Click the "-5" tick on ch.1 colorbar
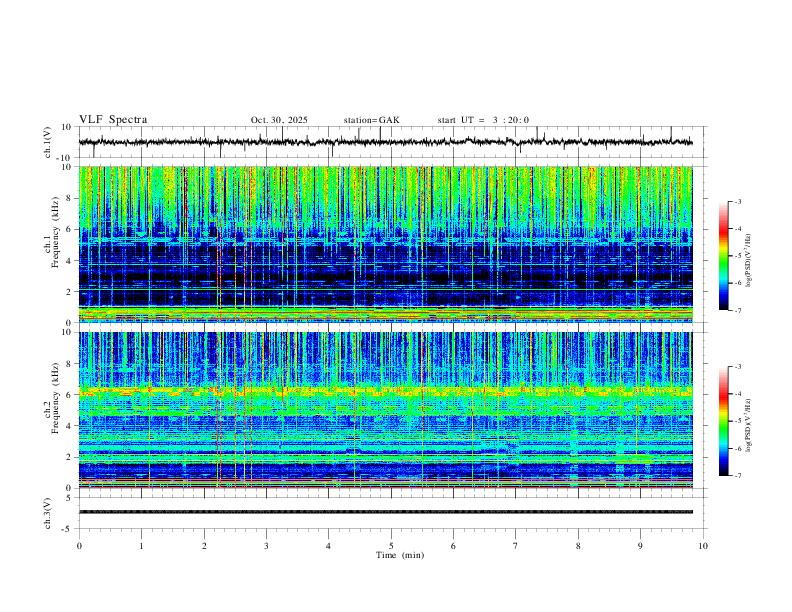The width and height of the screenshot is (792, 612). (x=737, y=256)
